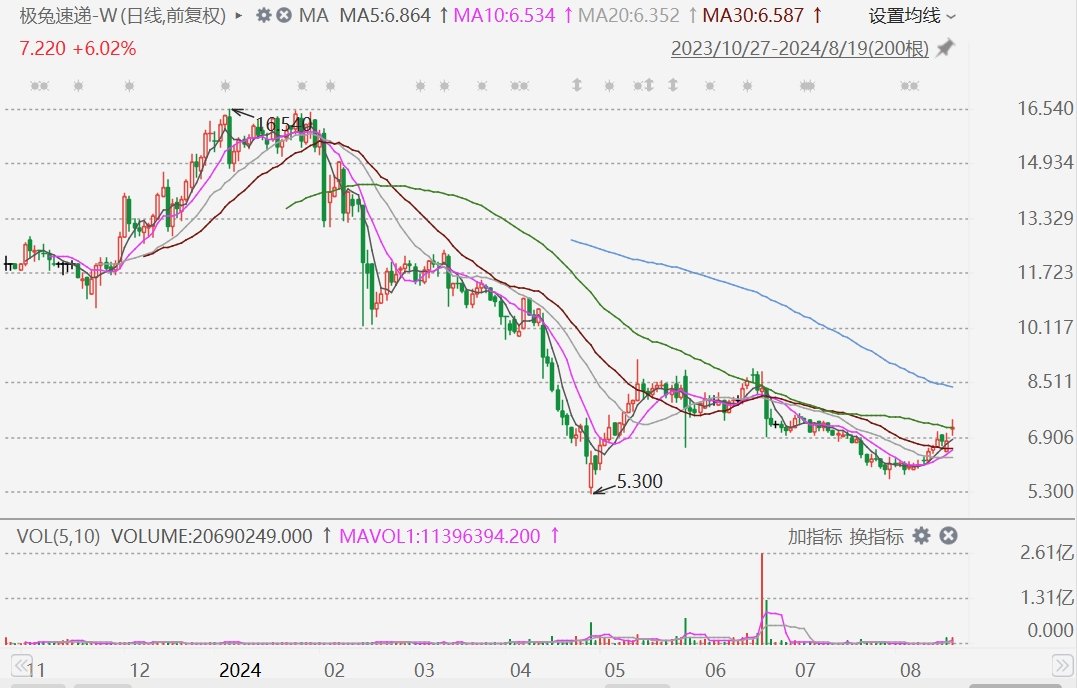Click the MA indicator label

point(313,15)
